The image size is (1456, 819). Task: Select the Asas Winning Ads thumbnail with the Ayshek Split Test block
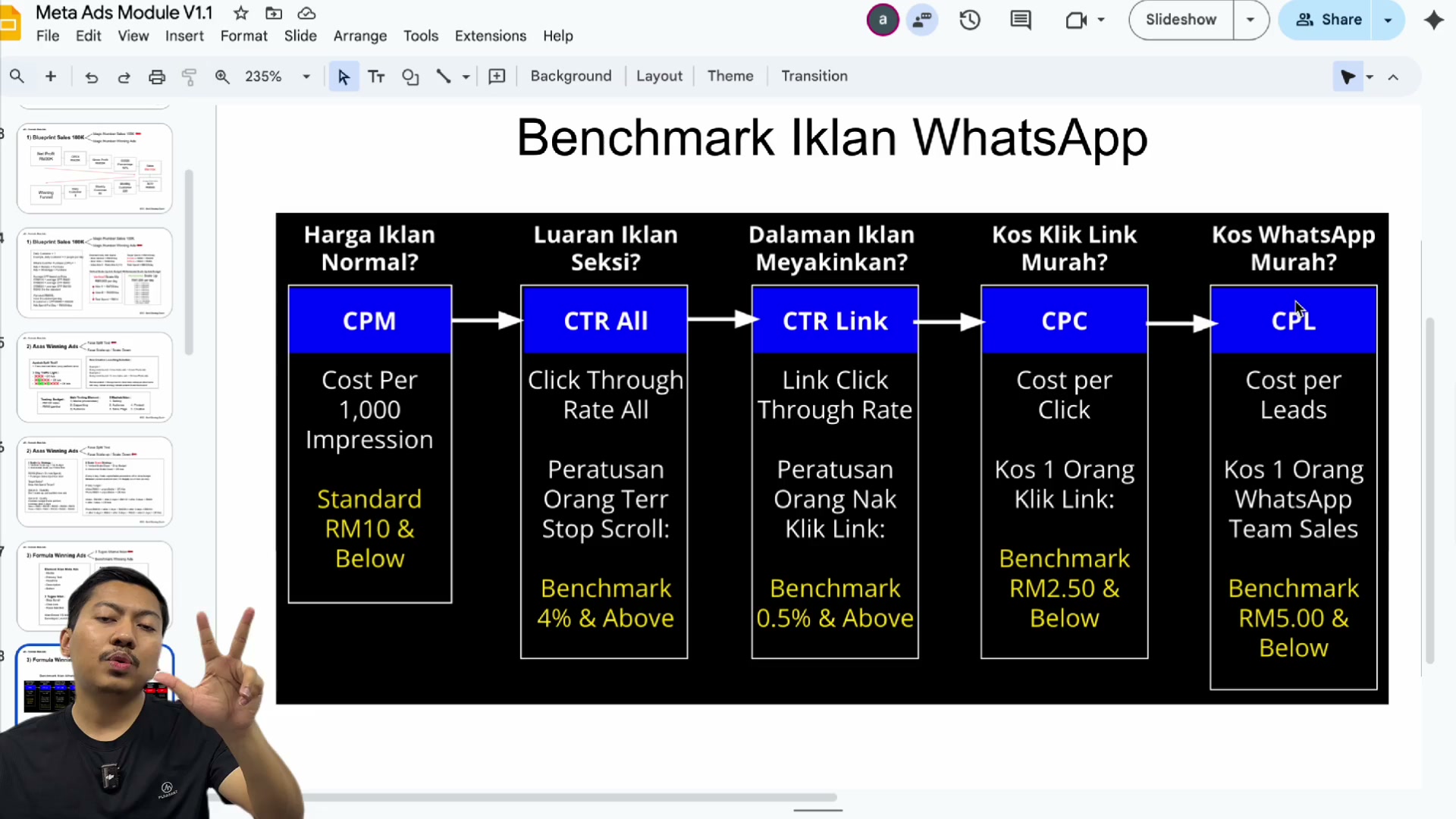tap(95, 377)
